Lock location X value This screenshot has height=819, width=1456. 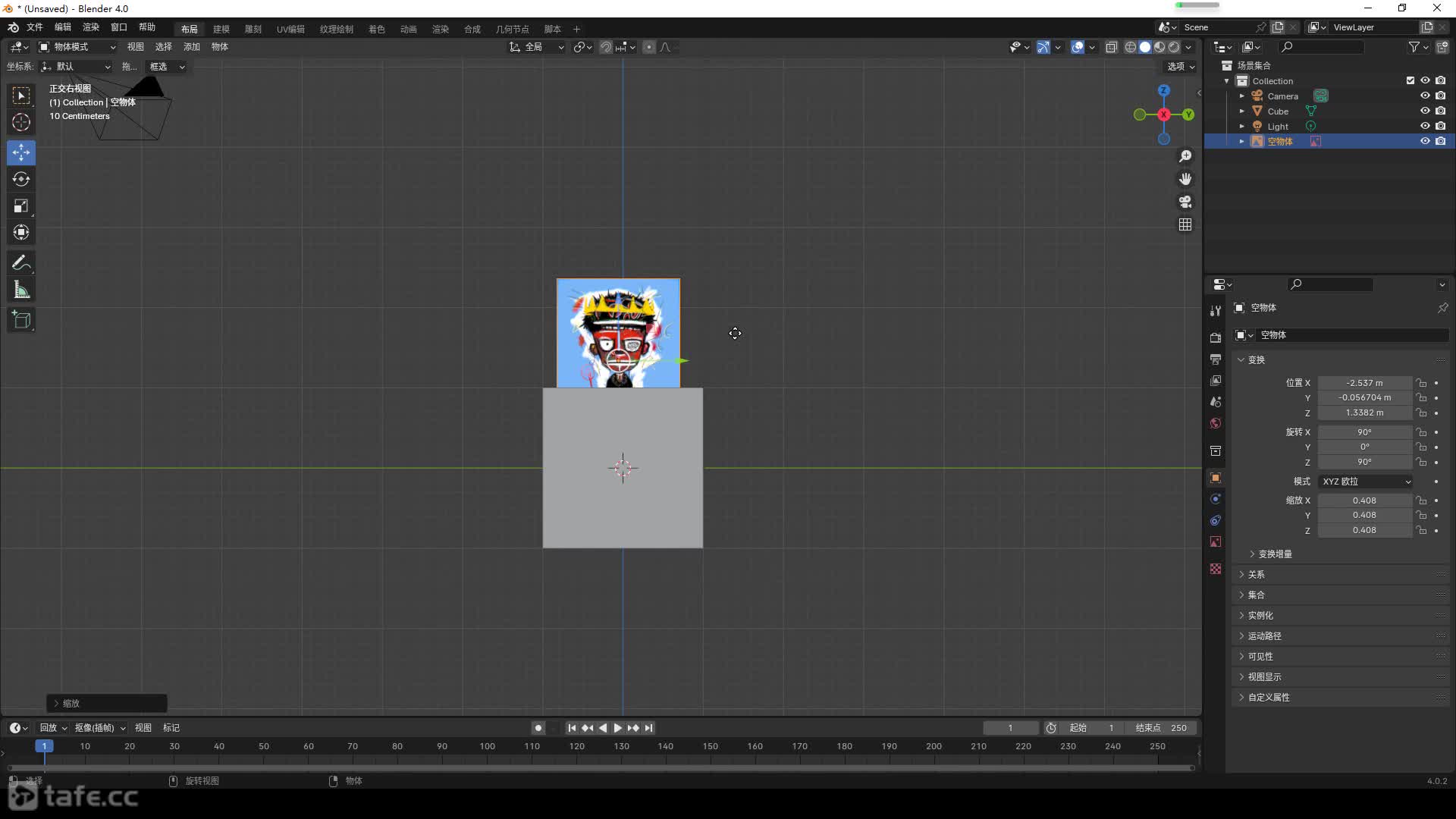(x=1422, y=383)
